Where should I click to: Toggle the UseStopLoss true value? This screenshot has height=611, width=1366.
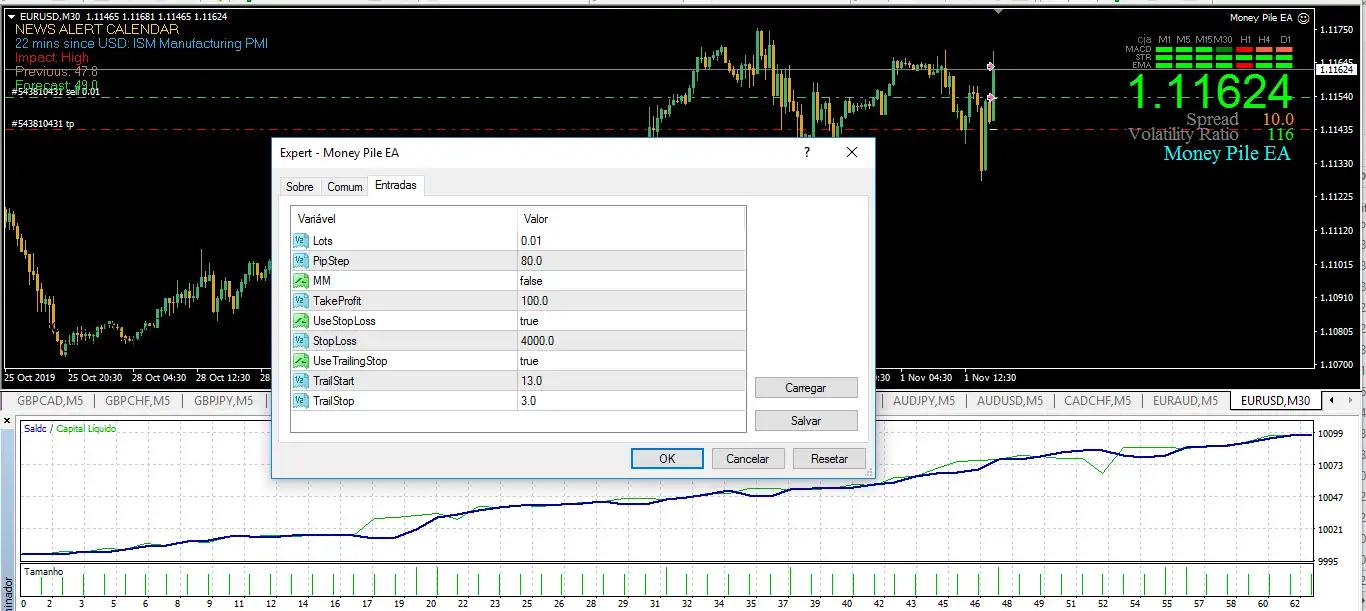click(x=529, y=321)
